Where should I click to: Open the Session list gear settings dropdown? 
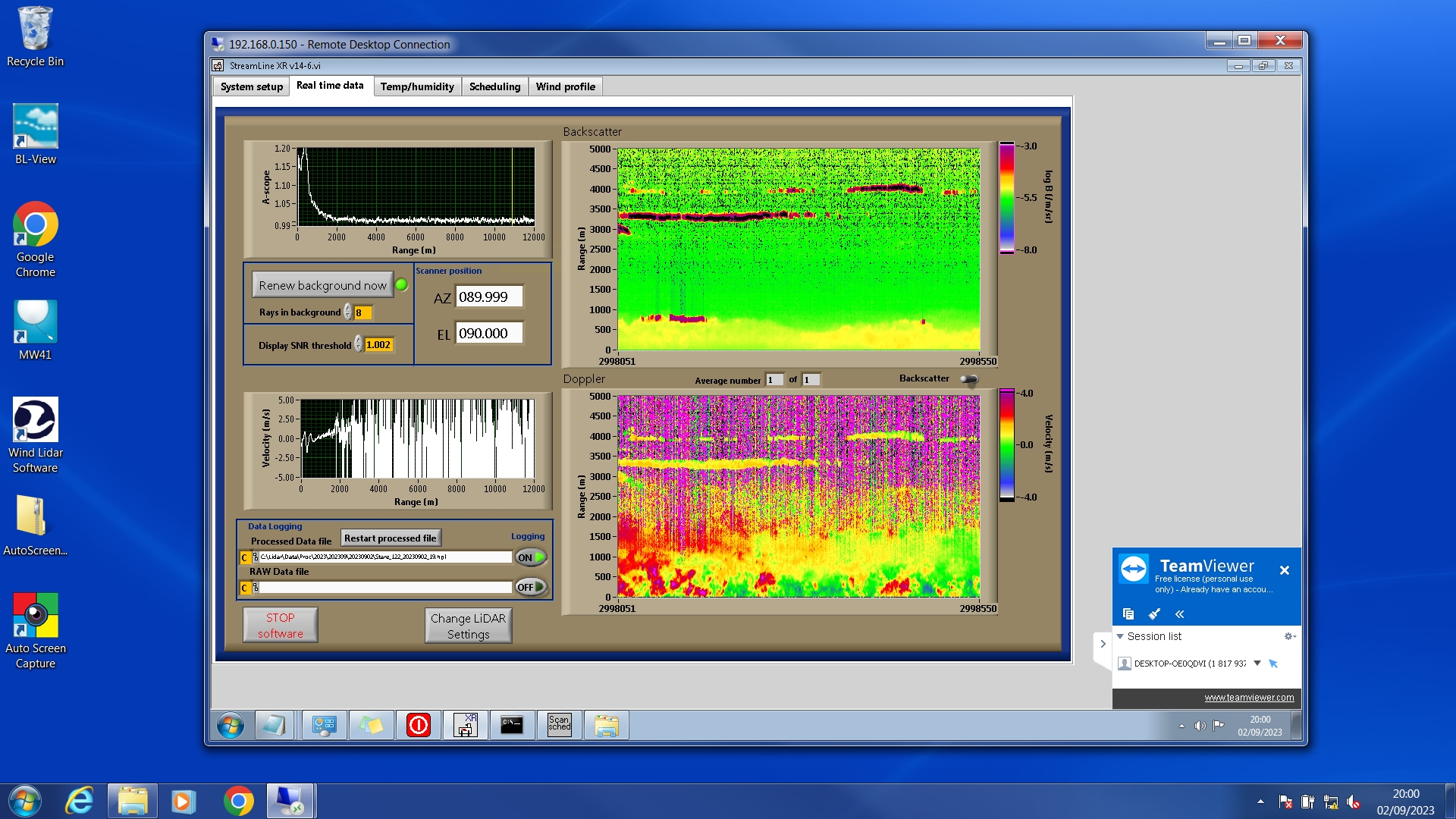tap(1289, 636)
